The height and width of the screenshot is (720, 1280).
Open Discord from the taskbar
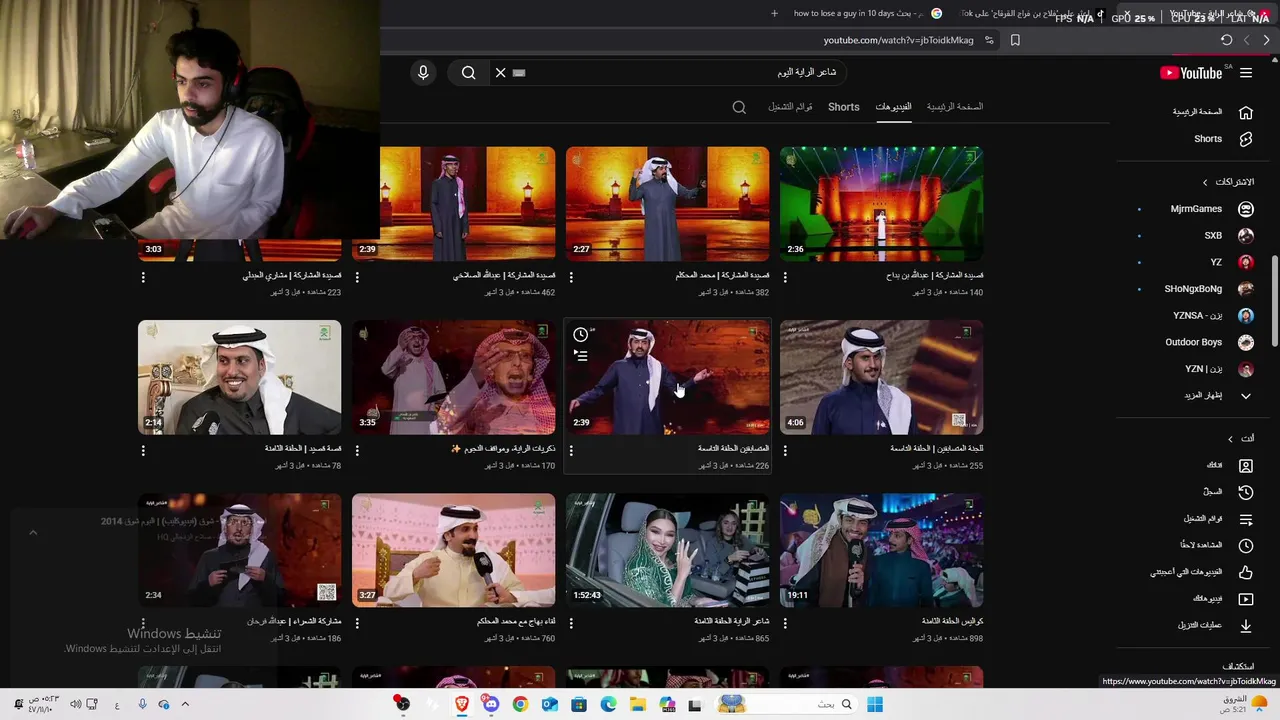click(x=490, y=704)
